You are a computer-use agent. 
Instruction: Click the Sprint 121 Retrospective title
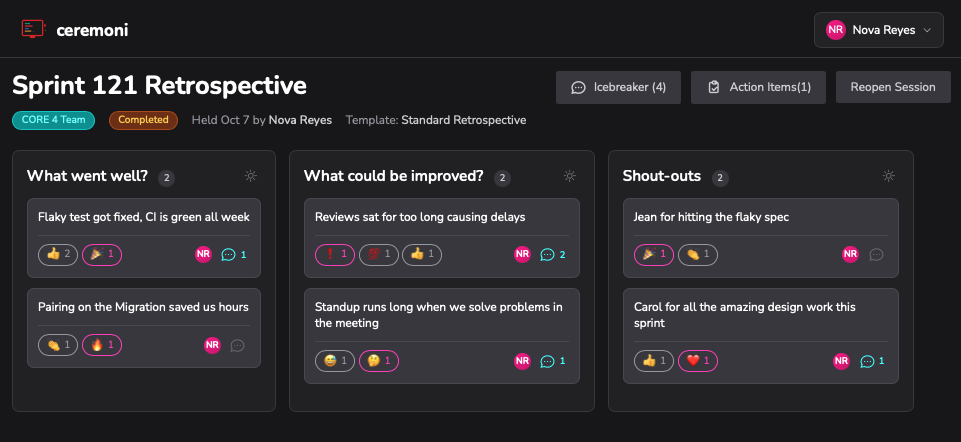pos(159,86)
